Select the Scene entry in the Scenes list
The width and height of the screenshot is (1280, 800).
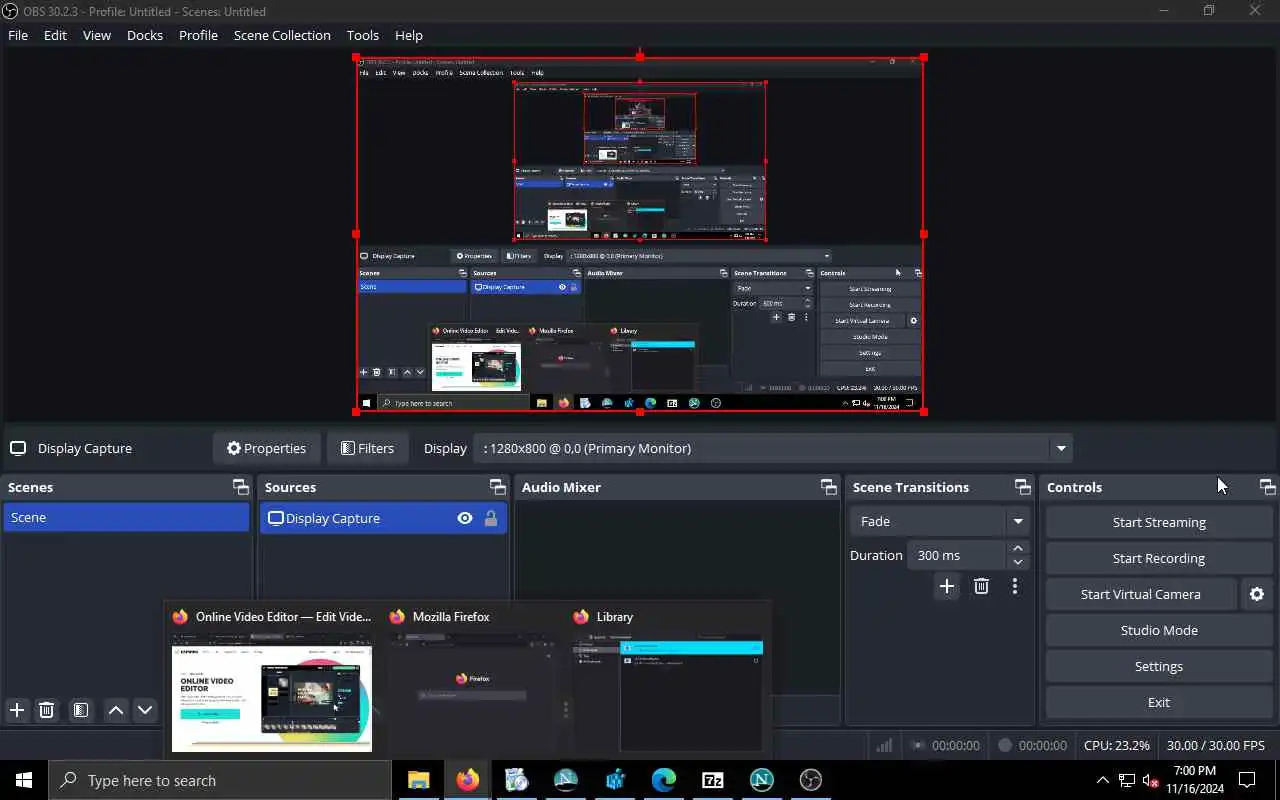126,517
